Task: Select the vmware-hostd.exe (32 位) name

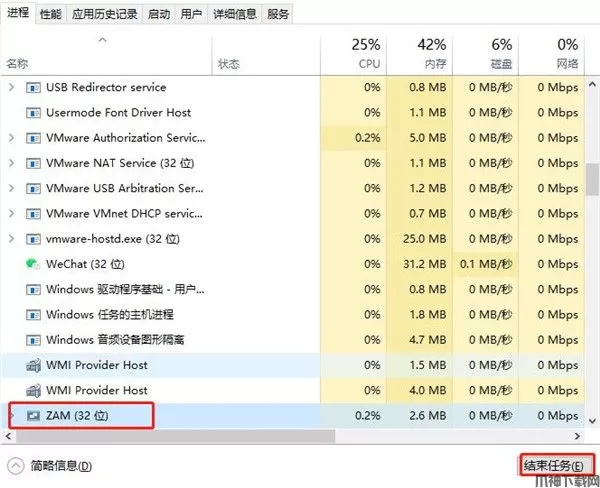Action: pos(112,239)
